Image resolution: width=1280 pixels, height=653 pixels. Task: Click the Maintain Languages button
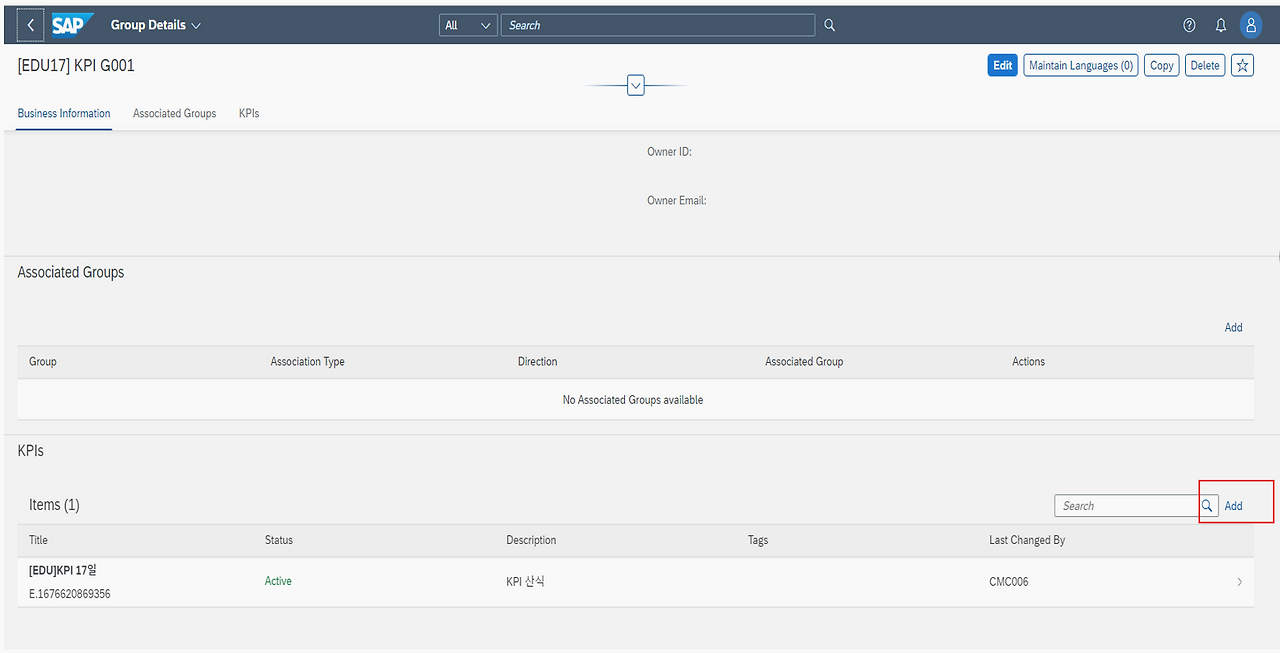click(1080, 64)
